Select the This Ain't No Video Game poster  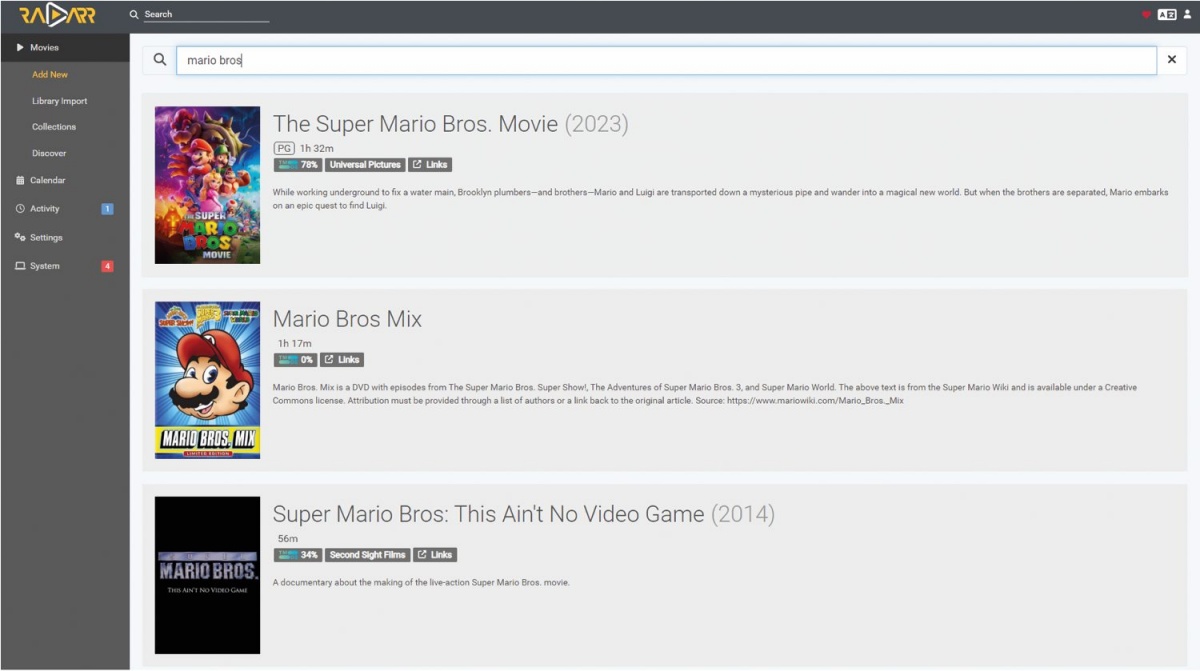(x=207, y=575)
